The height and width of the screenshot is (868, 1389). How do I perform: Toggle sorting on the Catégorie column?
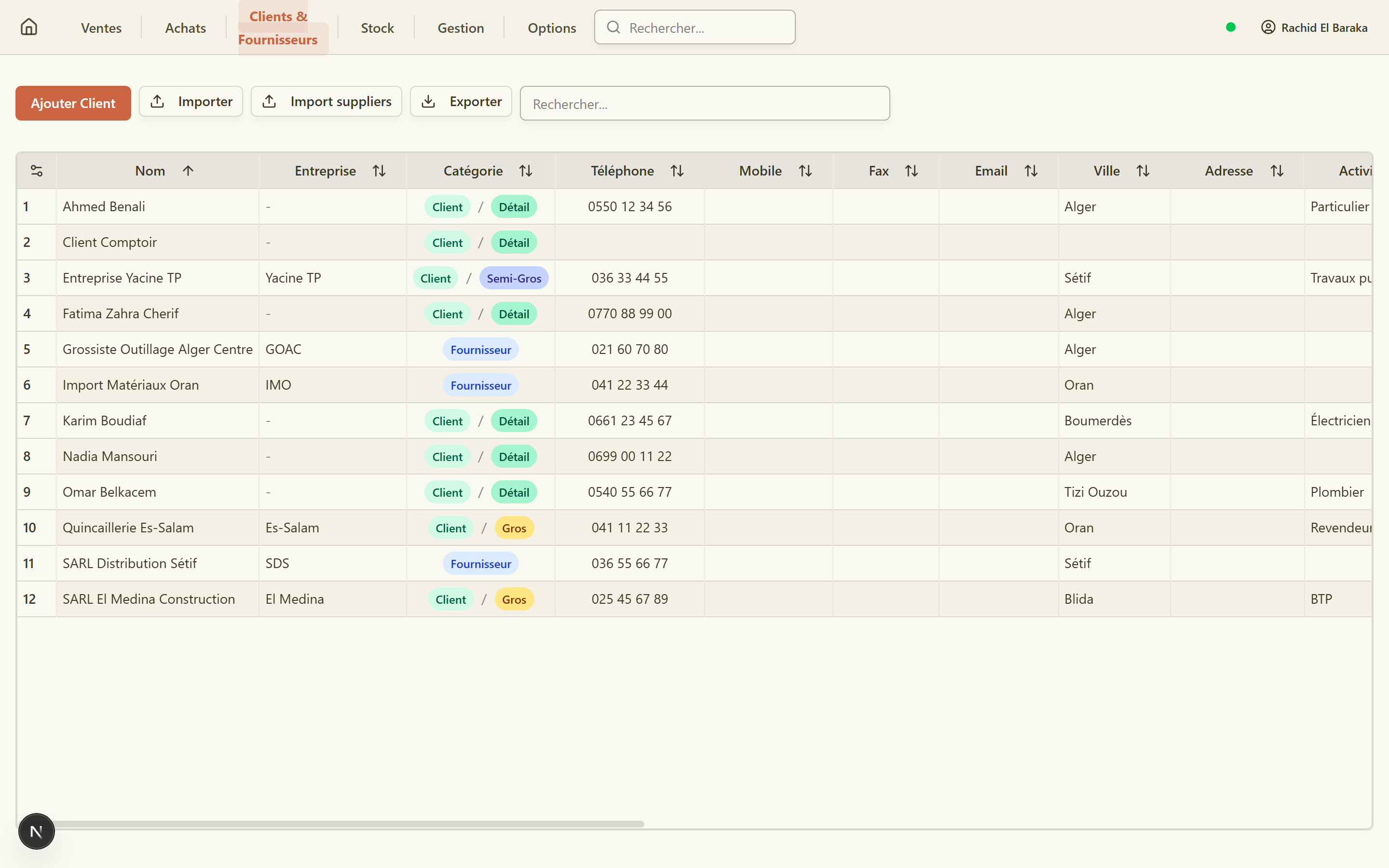[526, 171]
